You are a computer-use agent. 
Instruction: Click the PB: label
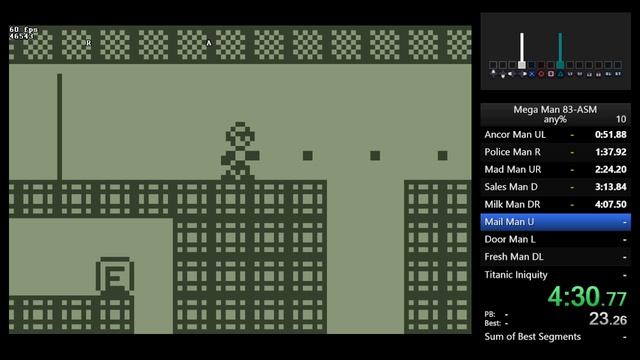pos(490,314)
